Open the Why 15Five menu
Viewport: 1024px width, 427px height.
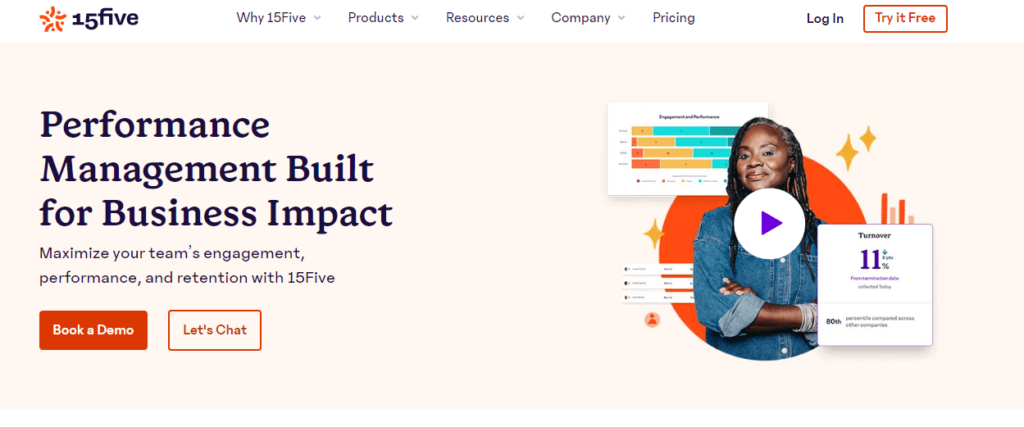271,18
